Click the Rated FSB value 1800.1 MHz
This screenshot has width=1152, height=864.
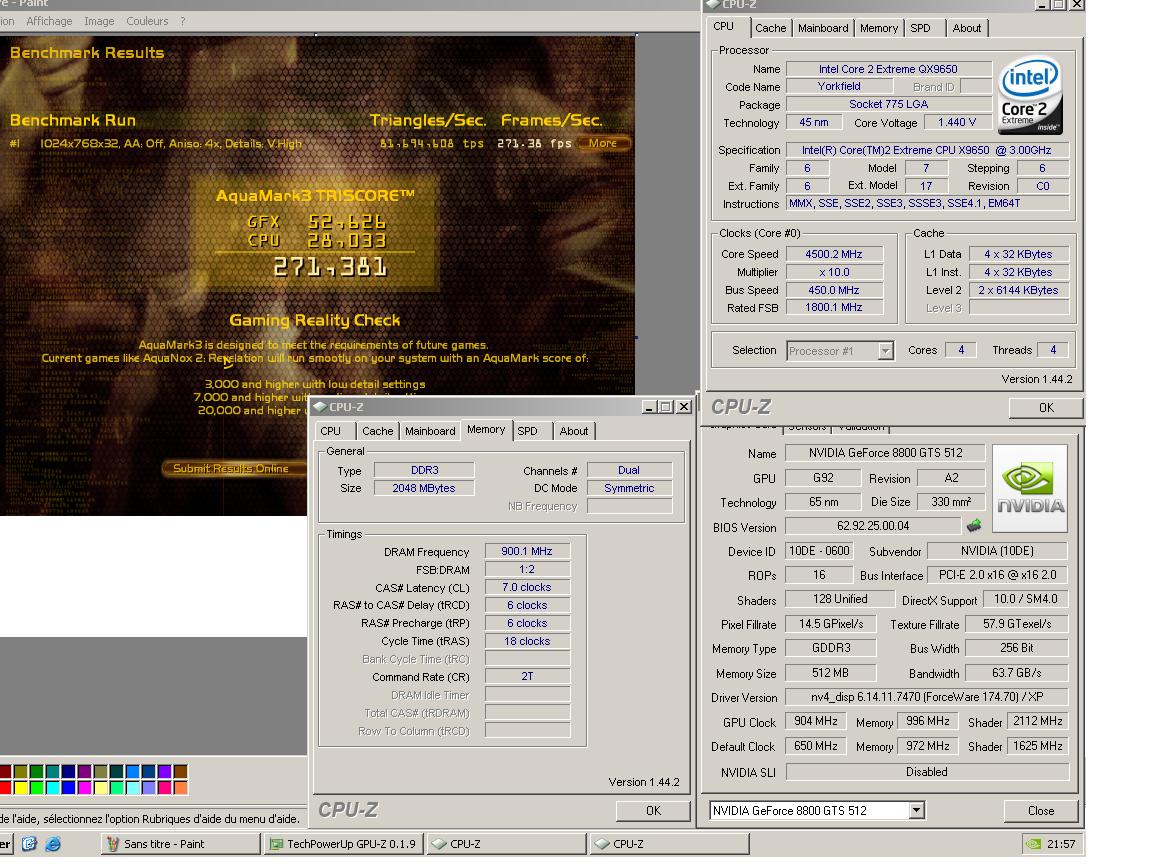pyautogui.click(x=834, y=307)
